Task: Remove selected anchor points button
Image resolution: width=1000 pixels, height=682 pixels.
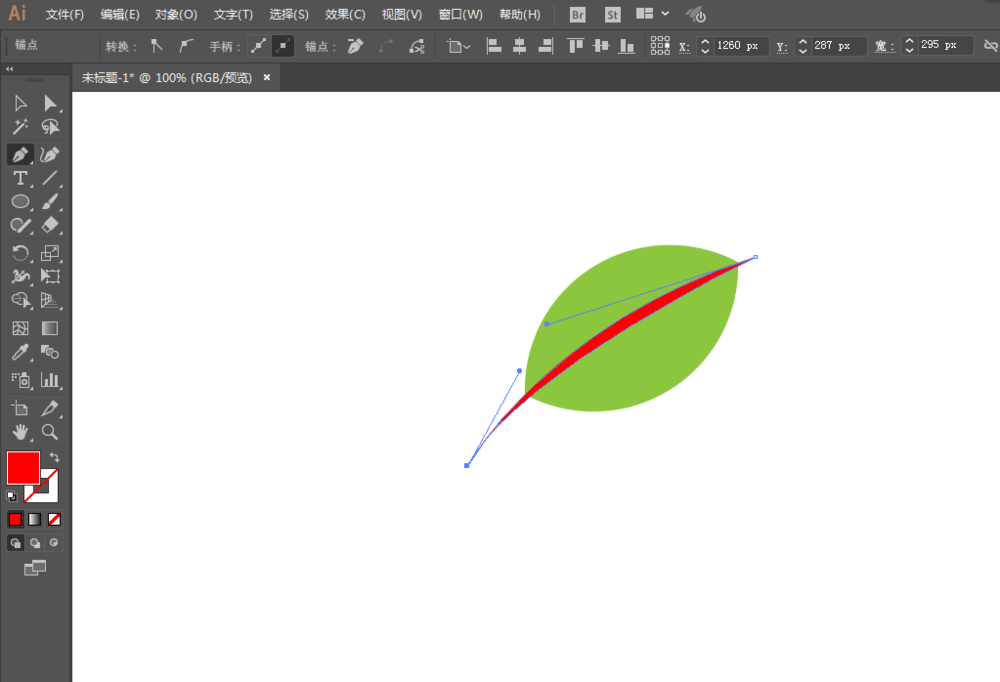Action: [355, 46]
